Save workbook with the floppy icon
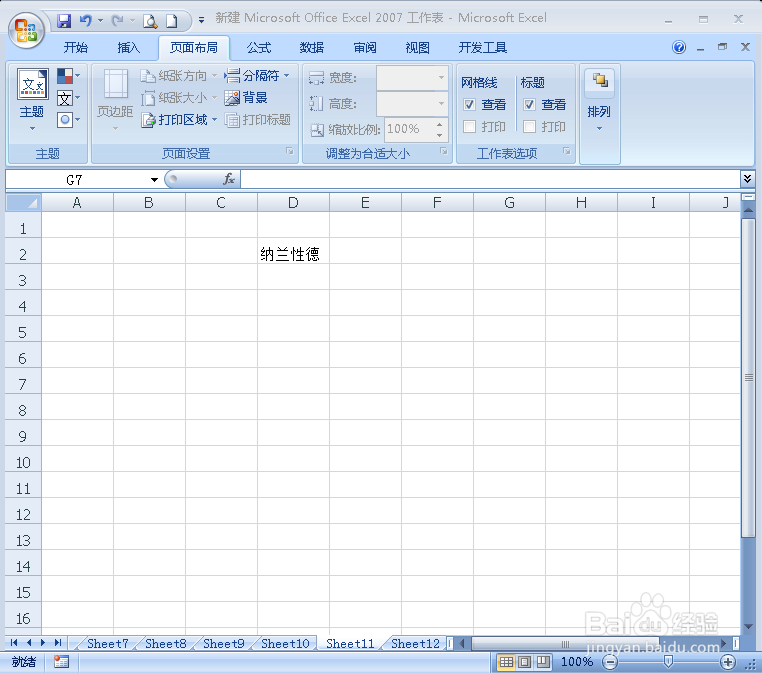 pos(64,20)
